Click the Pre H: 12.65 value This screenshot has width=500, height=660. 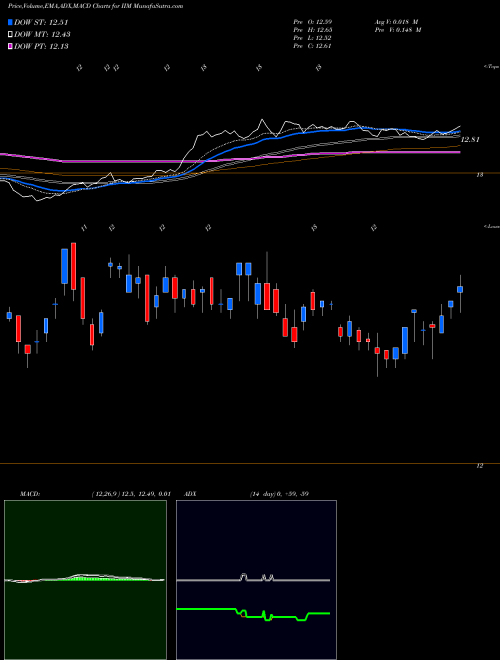(x=313, y=30)
